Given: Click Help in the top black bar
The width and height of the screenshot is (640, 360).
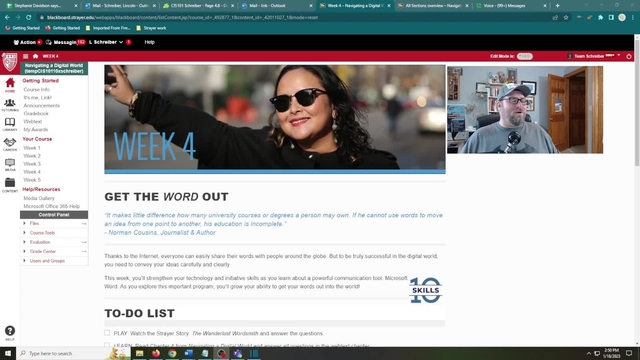Looking at the screenshot, I should pyautogui.click(x=149, y=42).
